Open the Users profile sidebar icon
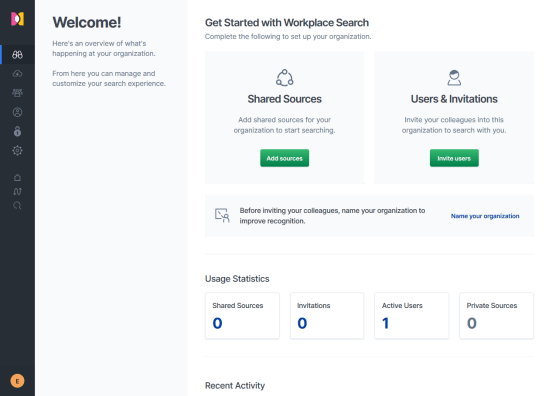The image size is (560, 396). (x=17, y=112)
